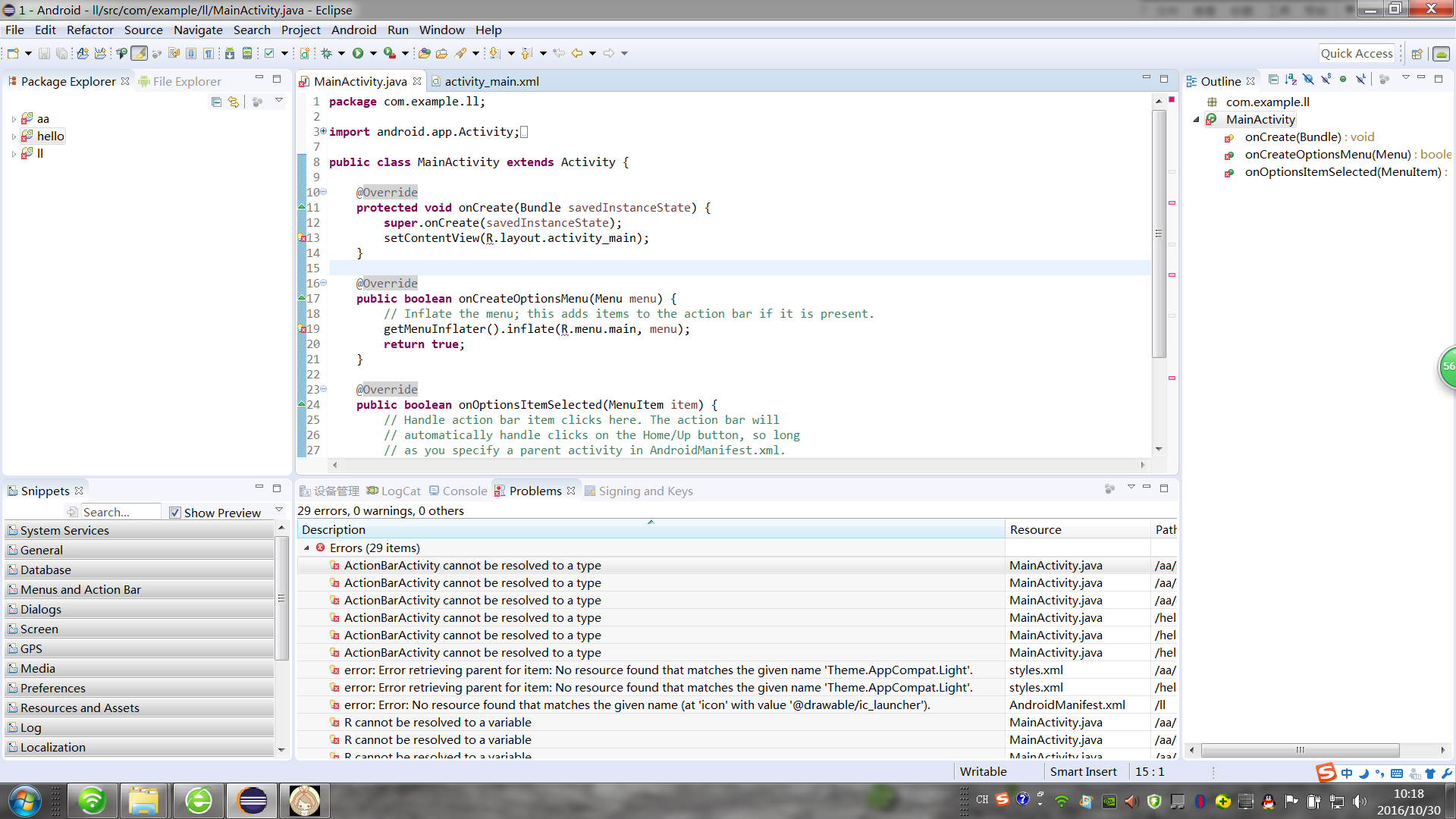The height and width of the screenshot is (819, 1456).
Task: Click the Save toolbar icon
Action: tap(44, 53)
